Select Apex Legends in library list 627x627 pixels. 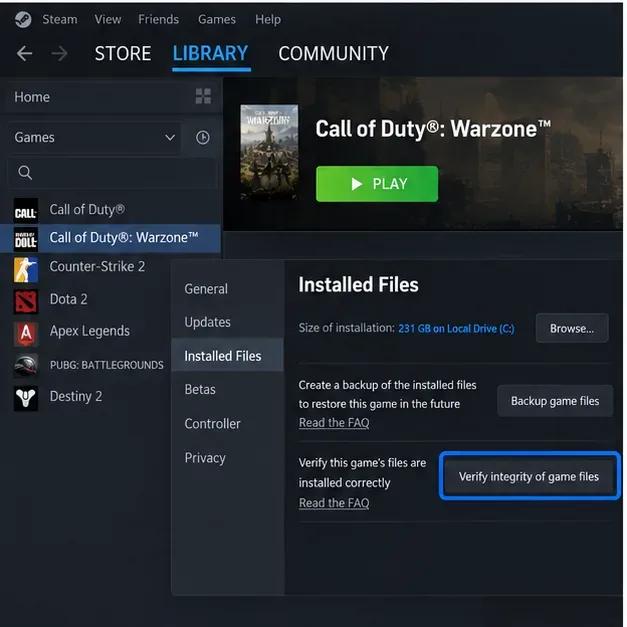[90, 331]
